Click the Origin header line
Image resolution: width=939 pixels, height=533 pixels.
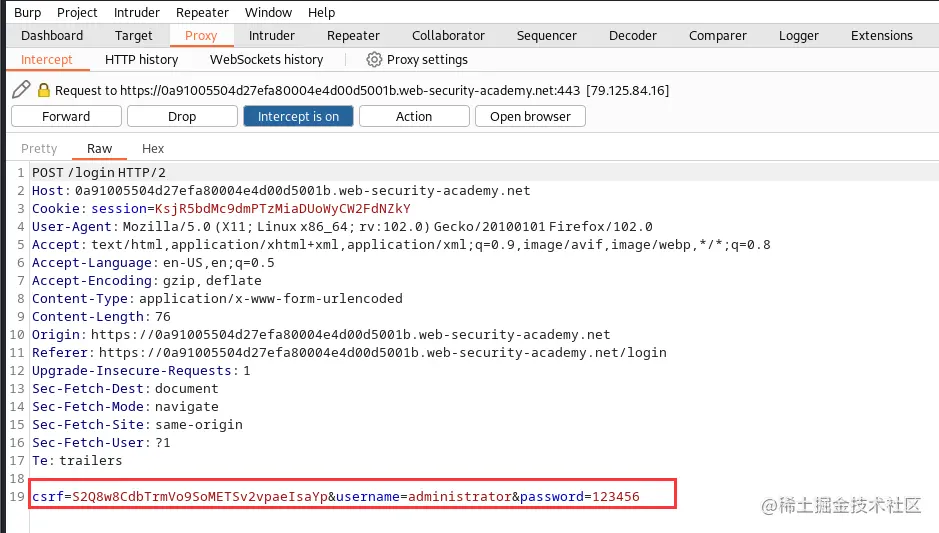(x=321, y=334)
